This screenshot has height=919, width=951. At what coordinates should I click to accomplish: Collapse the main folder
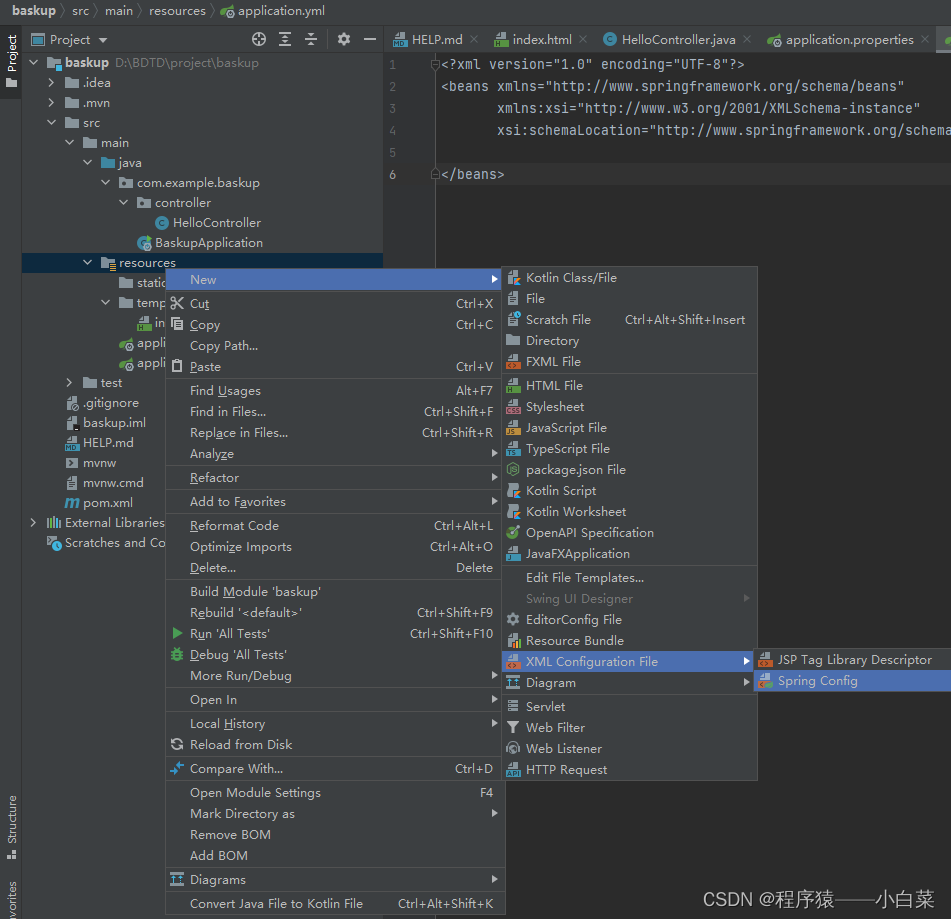(70, 143)
